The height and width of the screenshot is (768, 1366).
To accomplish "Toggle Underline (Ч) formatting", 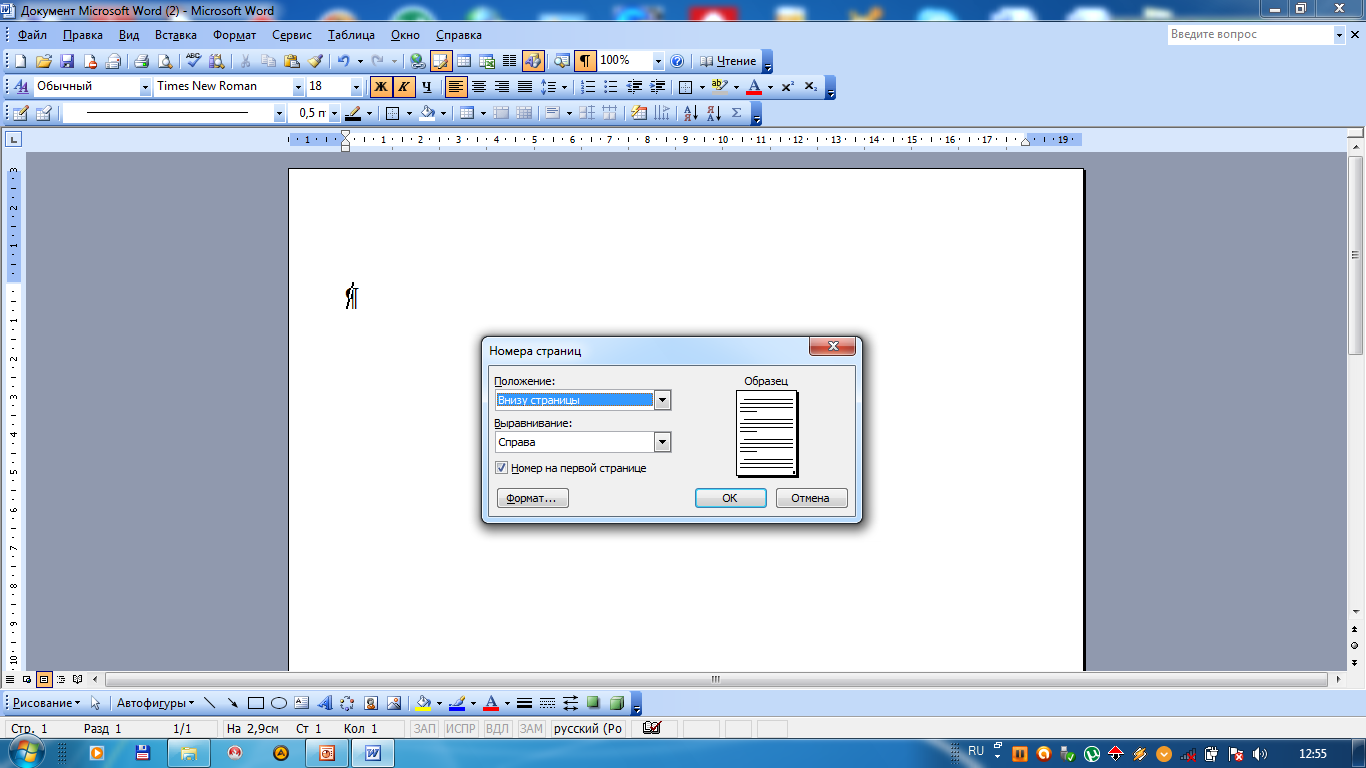I will pos(427,87).
